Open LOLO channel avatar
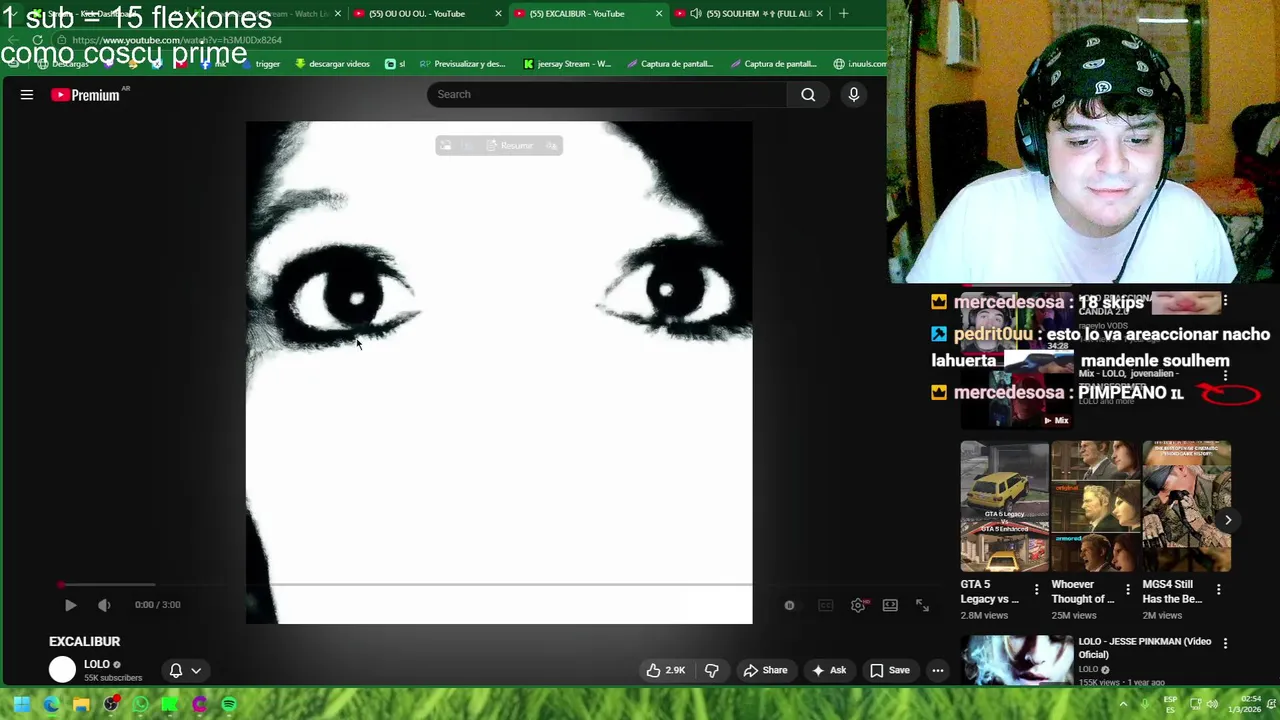 pyautogui.click(x=62, y=670)
